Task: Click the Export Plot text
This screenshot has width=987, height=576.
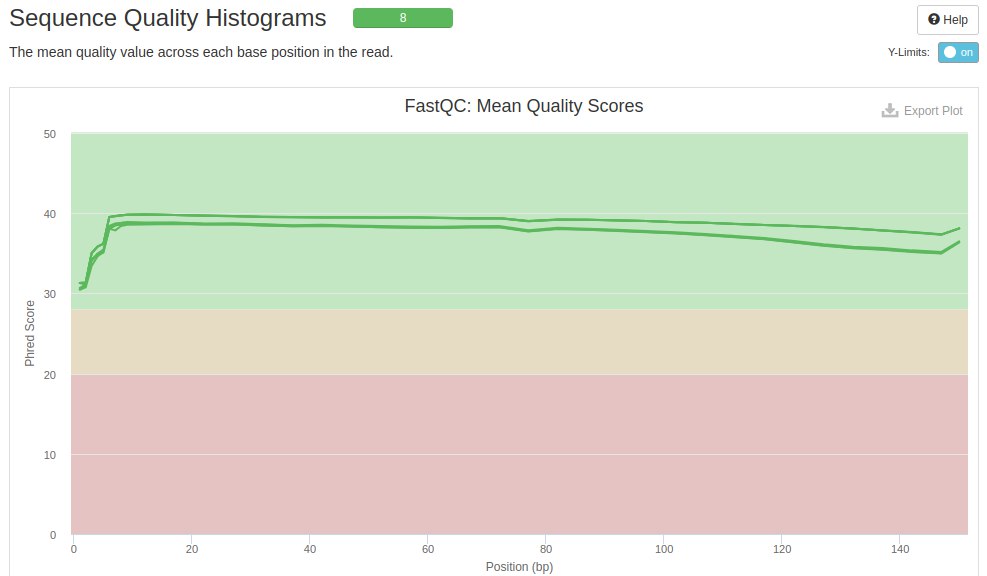Action: (x=933, y=111)
